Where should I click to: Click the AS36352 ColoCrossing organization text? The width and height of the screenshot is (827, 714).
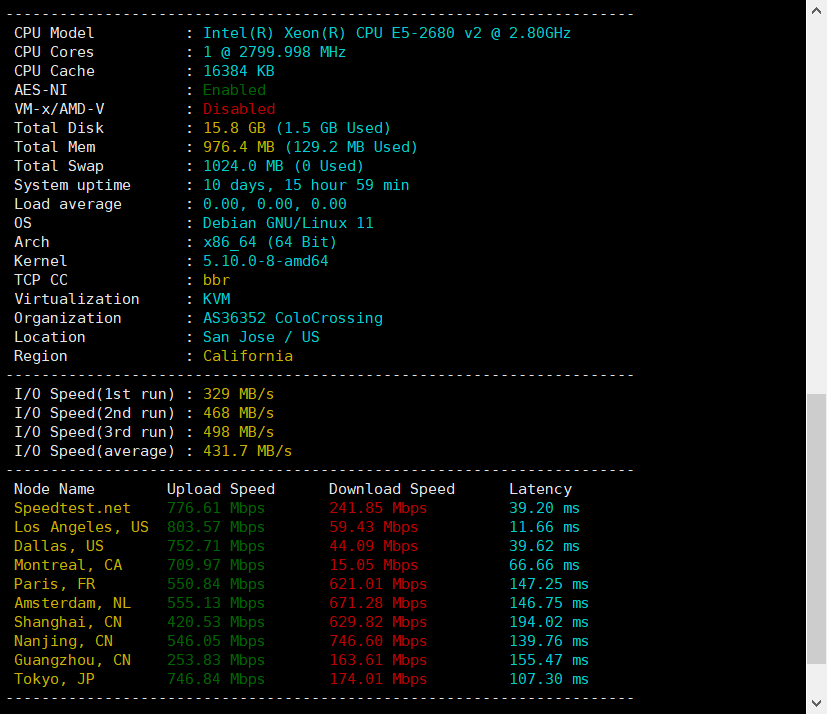[292, 318]
